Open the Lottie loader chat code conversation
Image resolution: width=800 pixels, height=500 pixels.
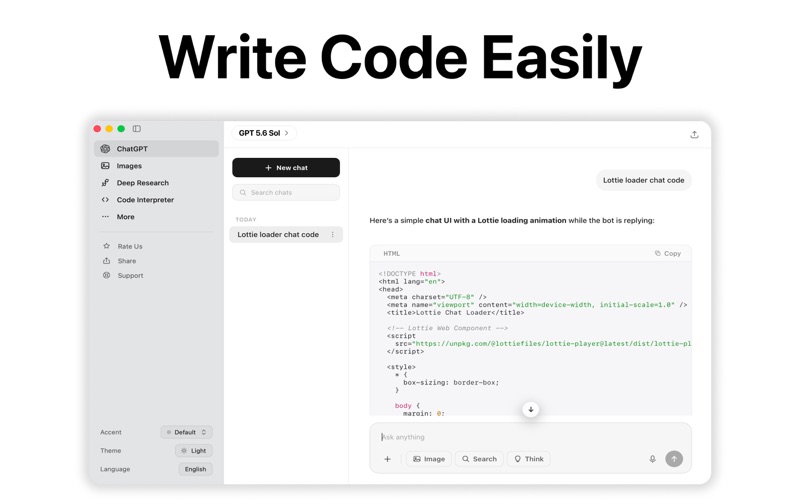[286, 235]
